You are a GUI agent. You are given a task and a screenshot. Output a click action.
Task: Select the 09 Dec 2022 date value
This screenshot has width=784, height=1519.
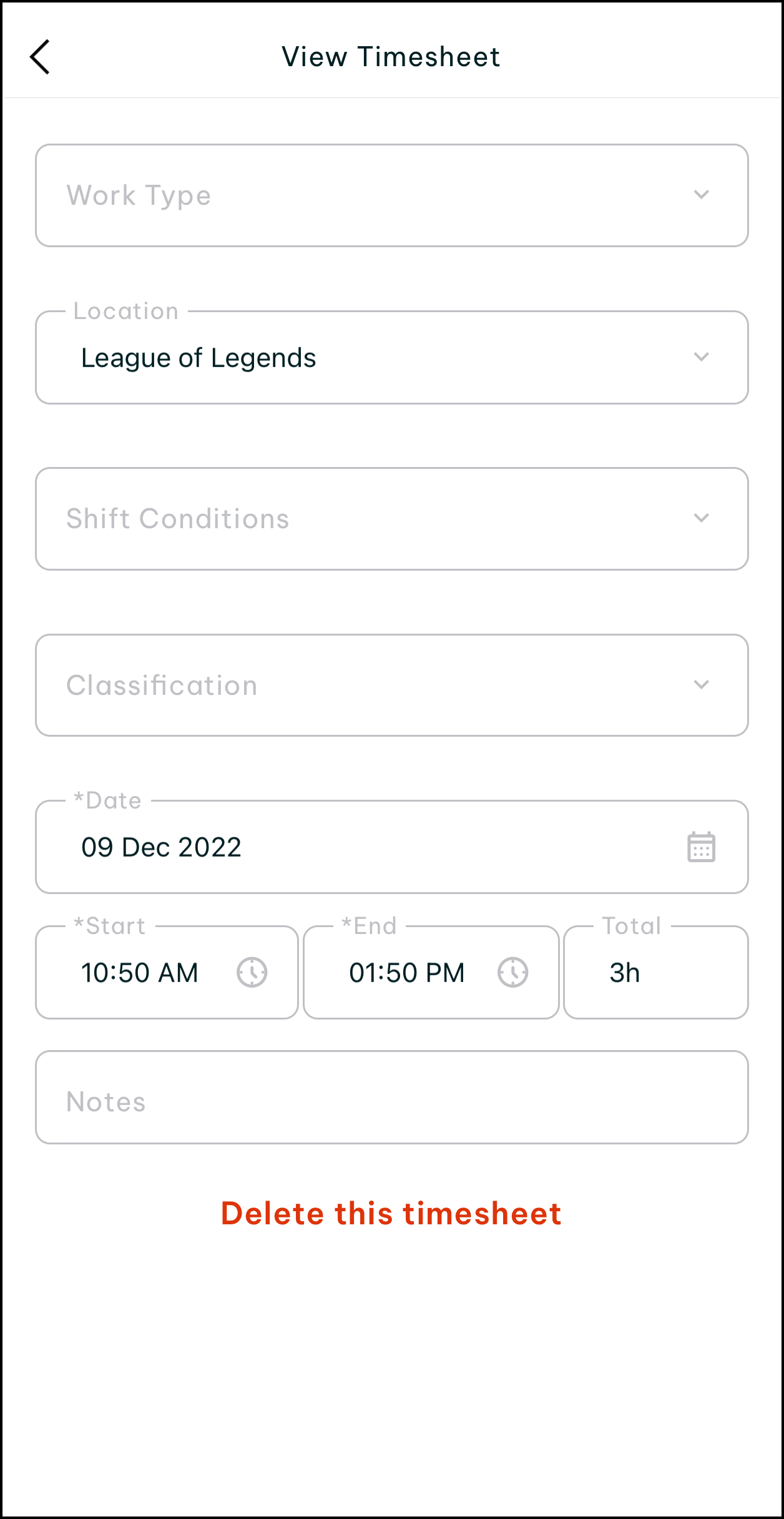pos(162,847)
